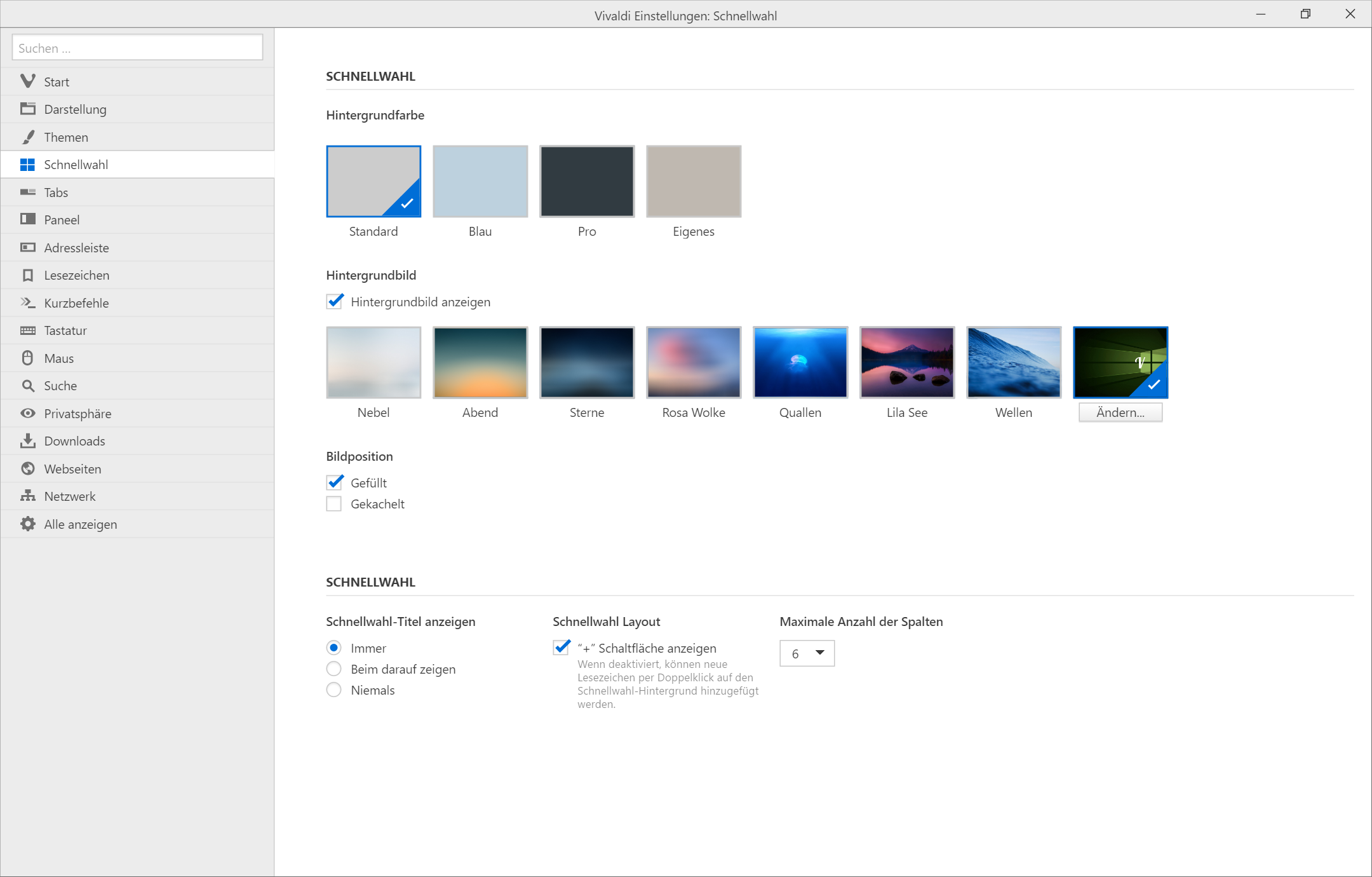Click the bookmark icon beside Lesezeichen
1372x877 pixels.
[x=27, y=275]
